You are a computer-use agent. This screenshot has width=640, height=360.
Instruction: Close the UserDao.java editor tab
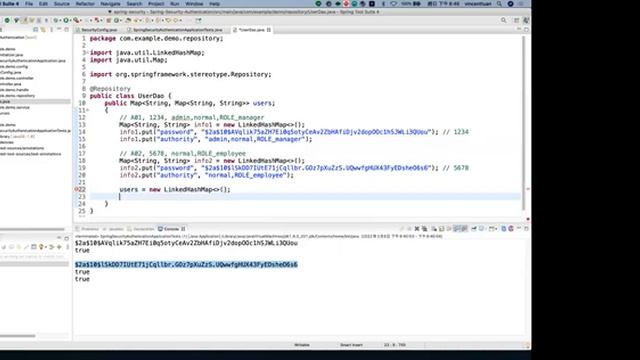(x=269, y=30)
